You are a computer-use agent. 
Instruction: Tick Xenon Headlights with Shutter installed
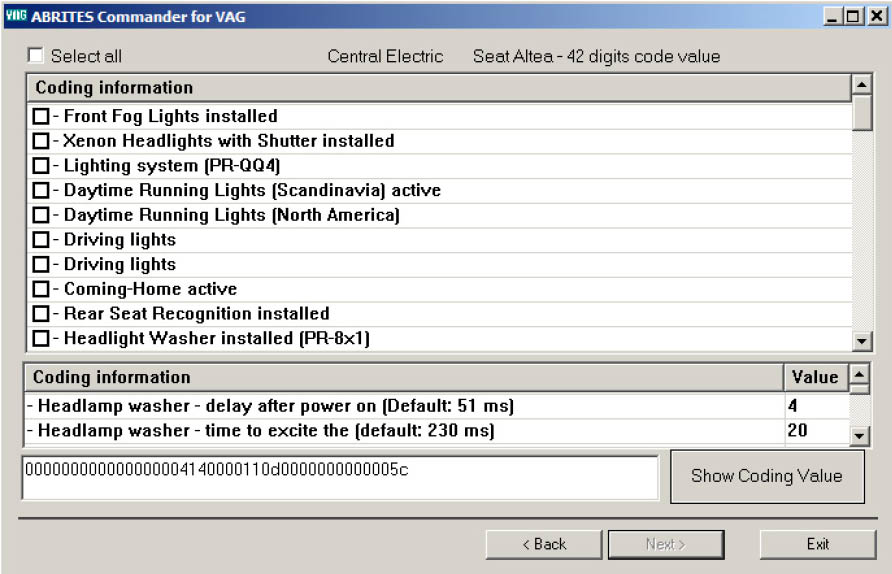tap(41, 141)
